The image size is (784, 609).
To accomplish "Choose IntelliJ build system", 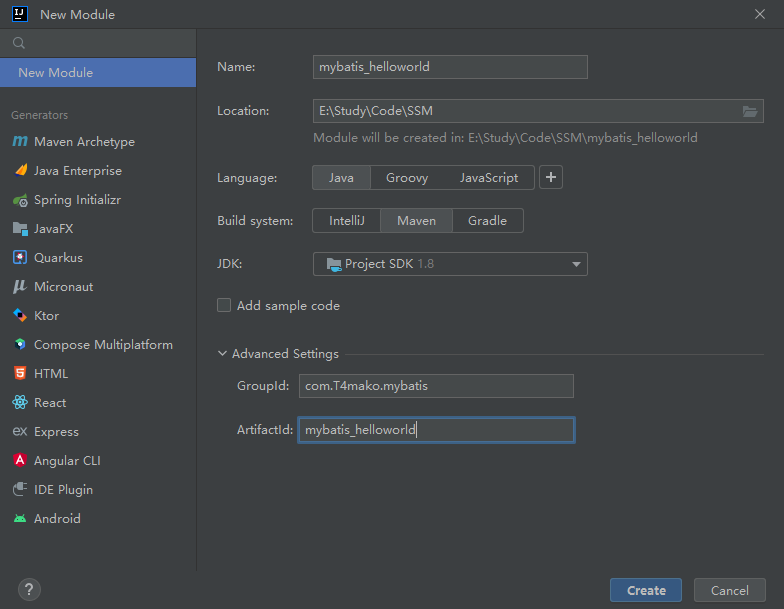I will (x=346, y=220).
